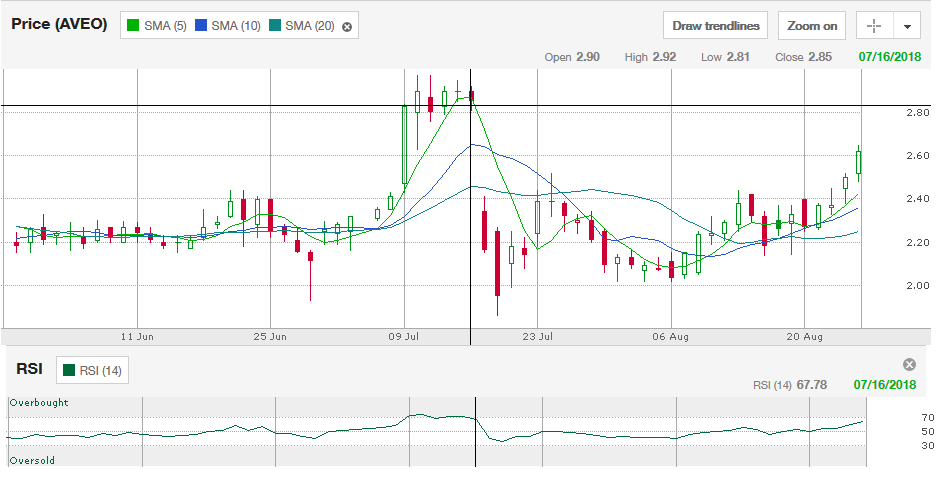Click the Oversold label in RSI chart

tap(32, 460)
